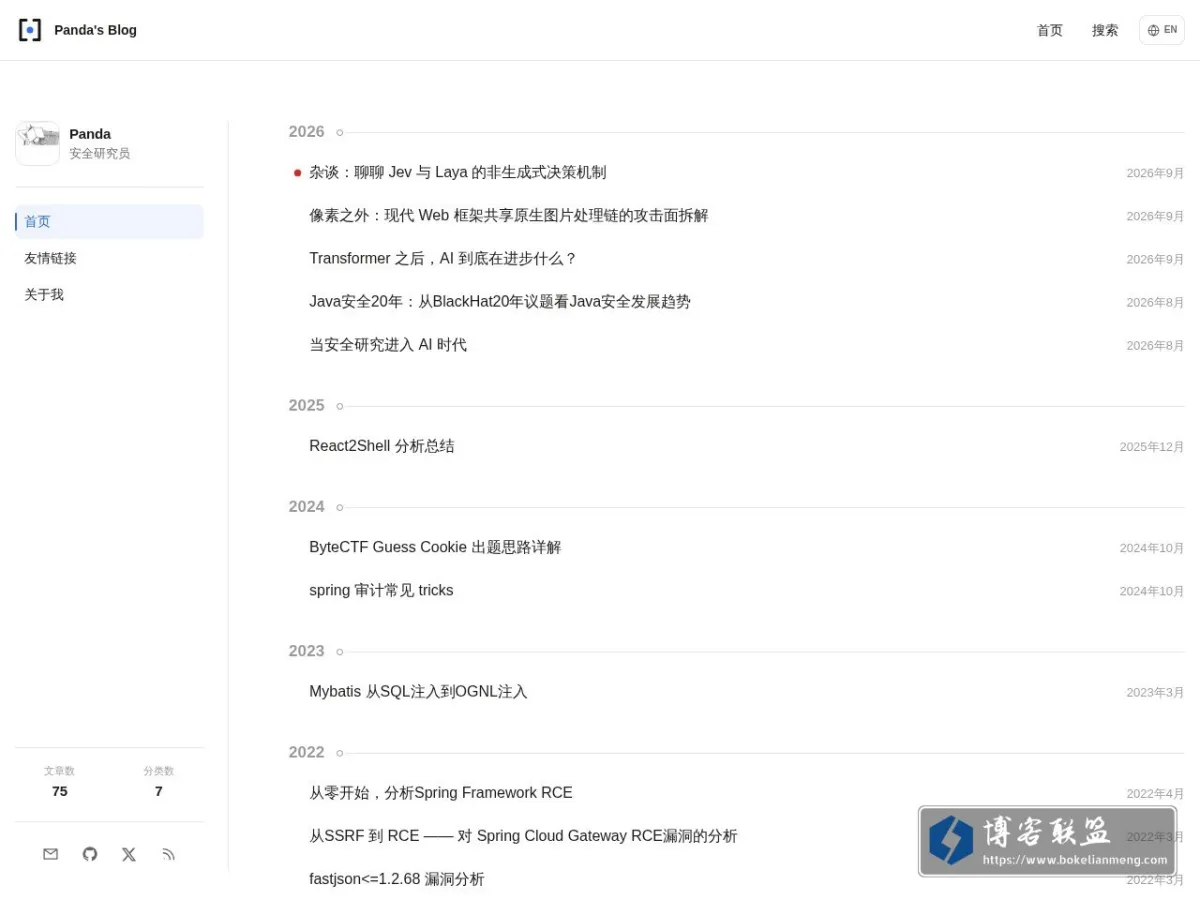This screenshot has height=900, width=1200.
Task: Open 搜索 in the top navigation
Action: (1105, 30)
